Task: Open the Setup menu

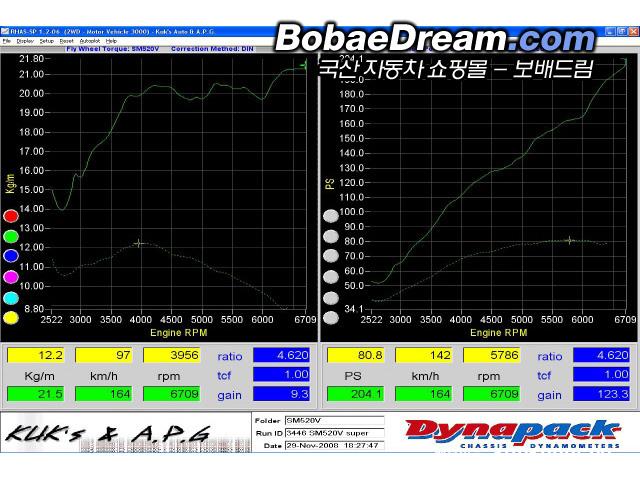Action: tap(47, 41)
